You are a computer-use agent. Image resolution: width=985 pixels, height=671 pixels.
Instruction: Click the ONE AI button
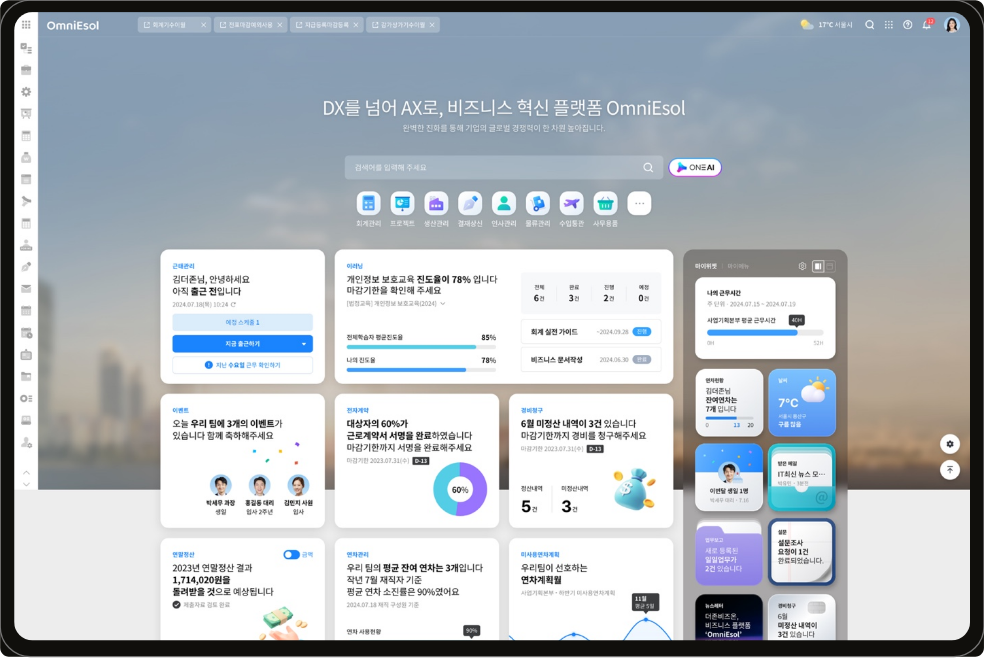coord(695,168)
